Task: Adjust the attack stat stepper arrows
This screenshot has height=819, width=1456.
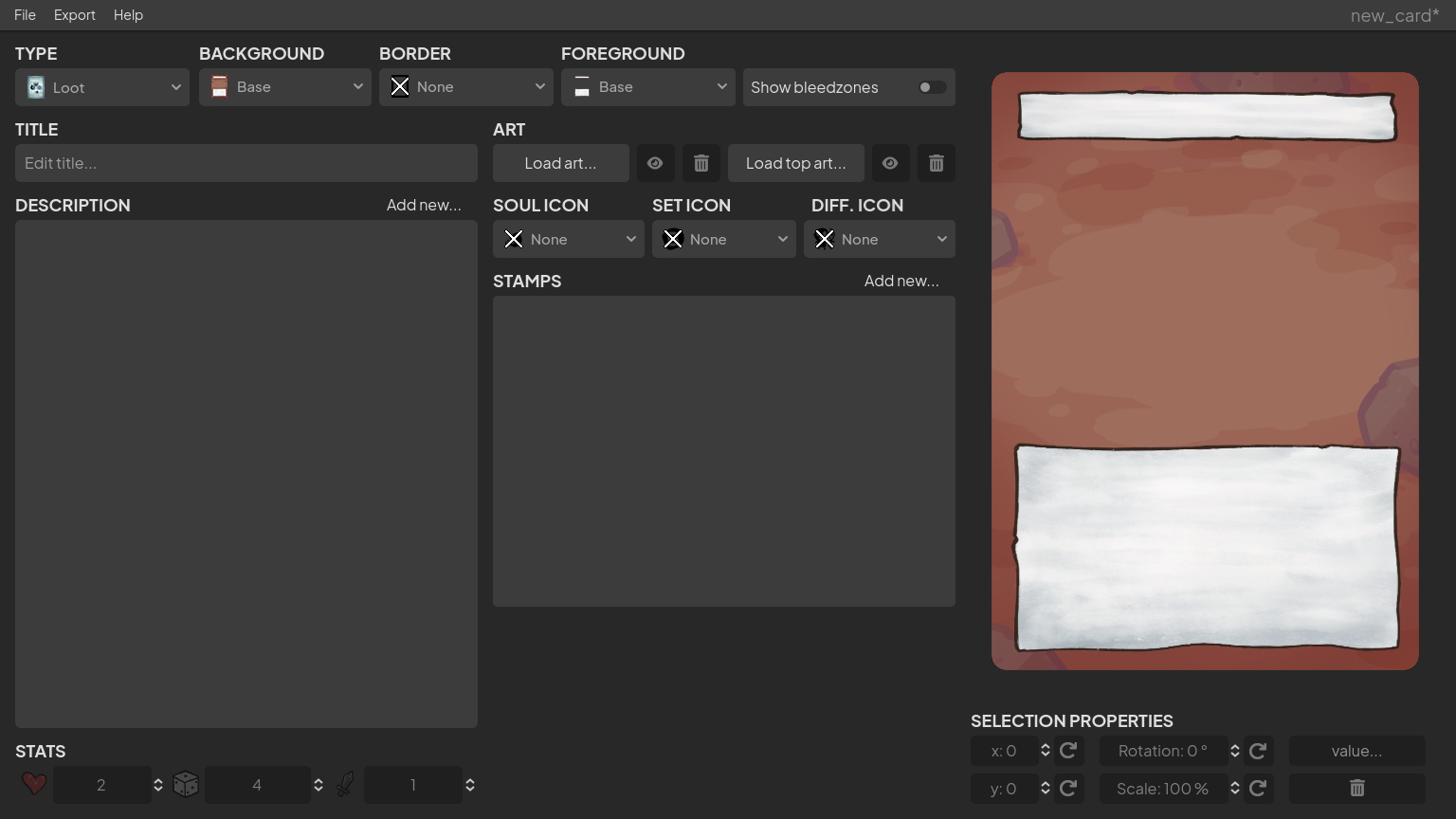Action: tap(470, 785)
